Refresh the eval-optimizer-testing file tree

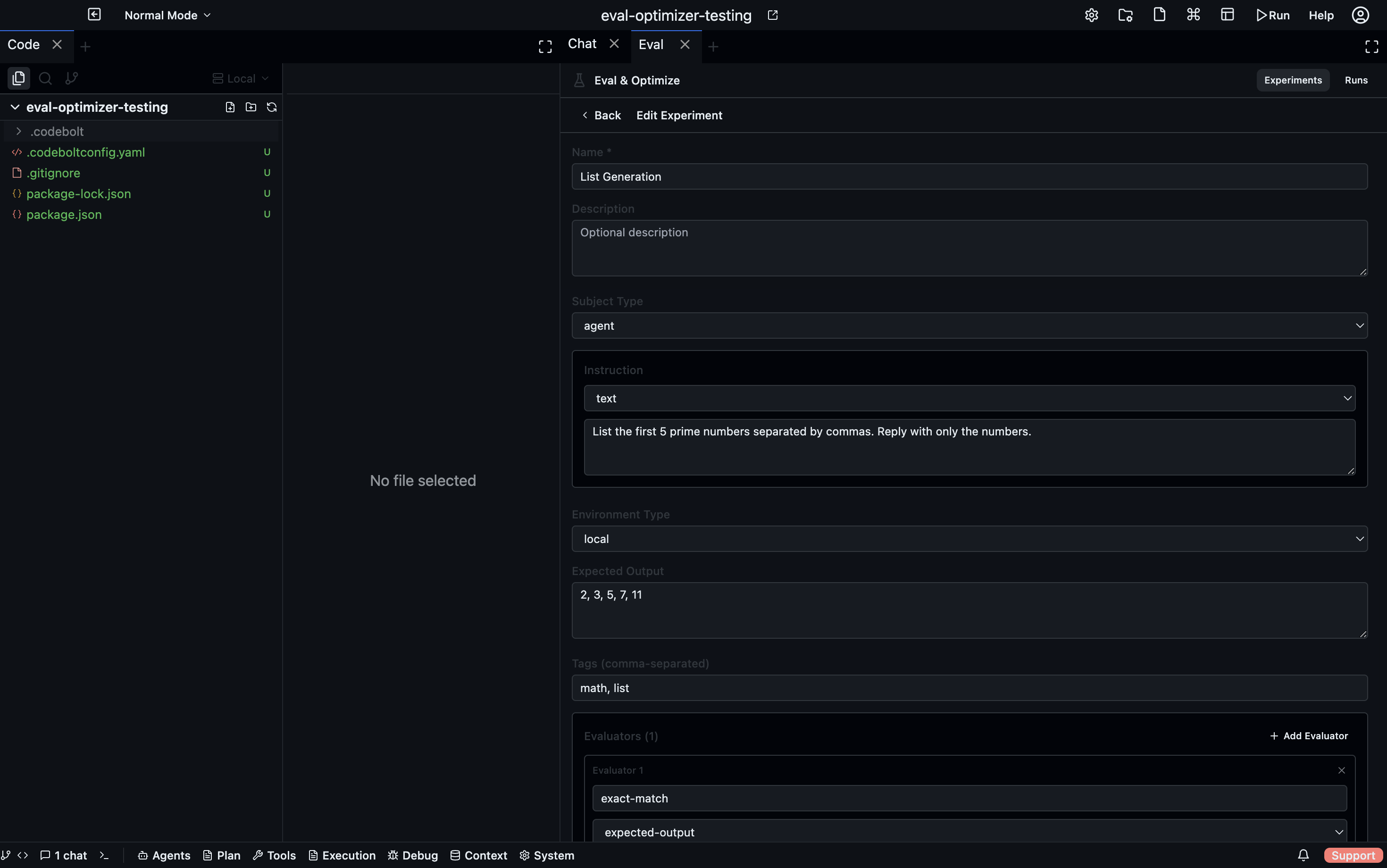(x=272, y=108)
